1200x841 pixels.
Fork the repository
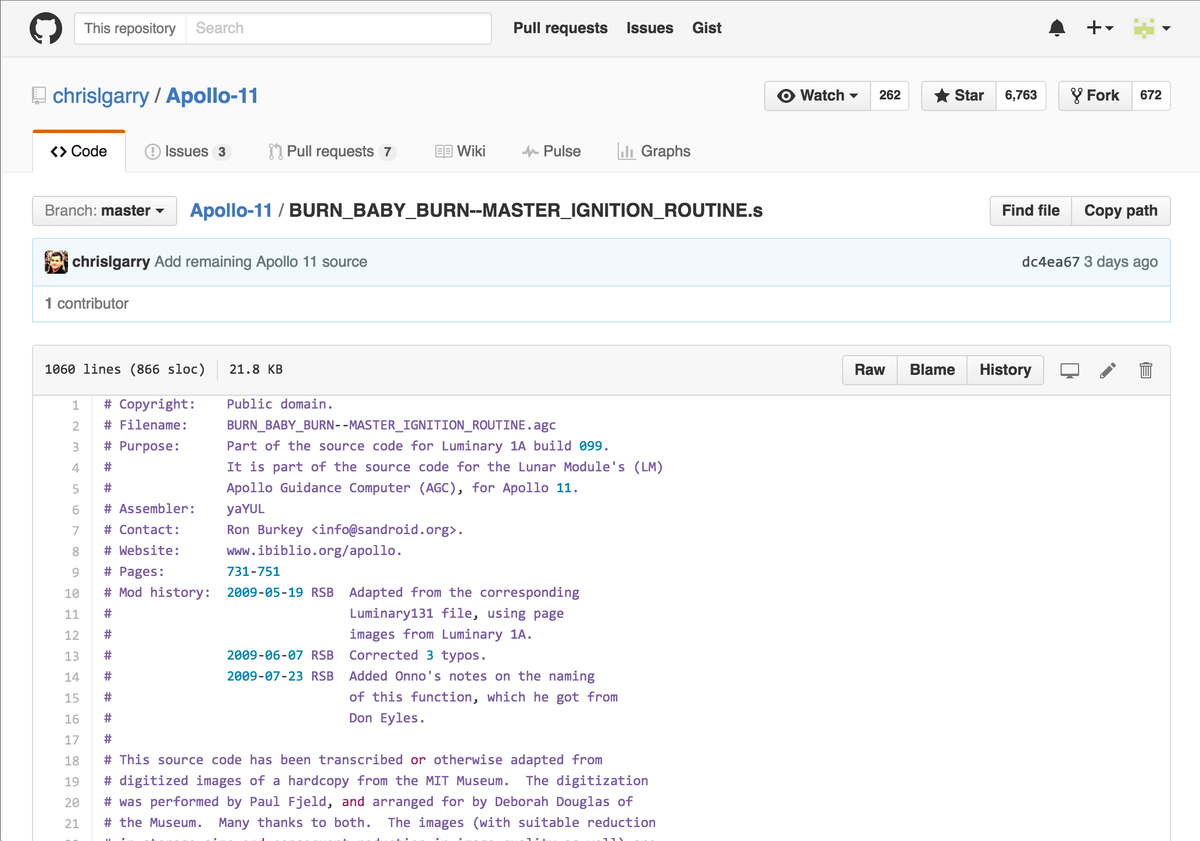1095,95
